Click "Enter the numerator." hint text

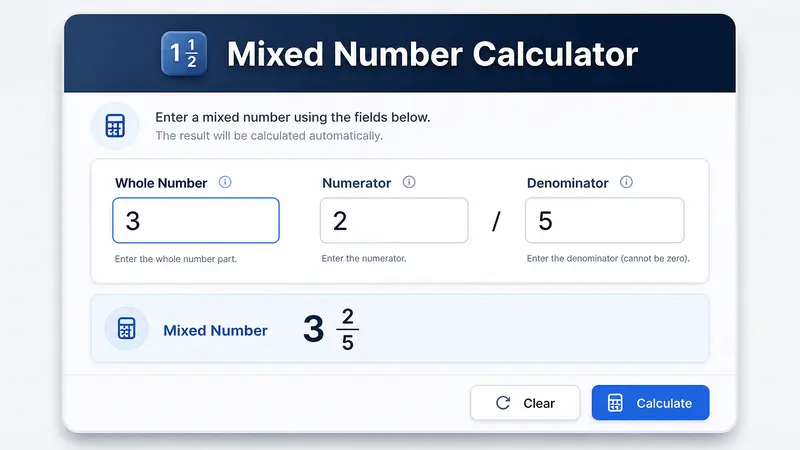[364, 259]
